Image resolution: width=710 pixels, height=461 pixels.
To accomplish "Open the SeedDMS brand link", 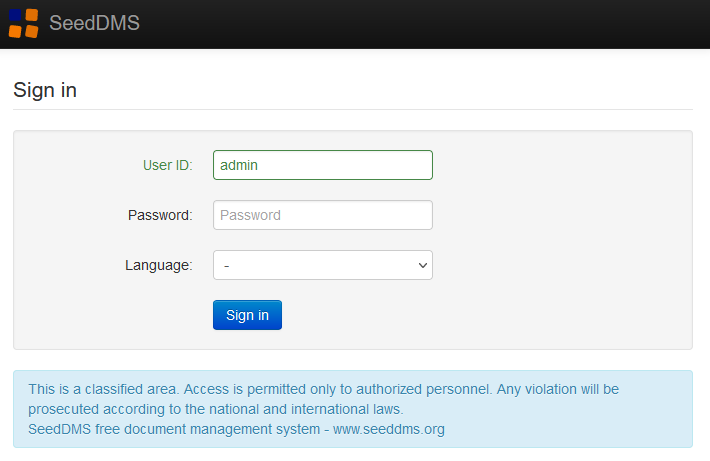I will pos(94,23).
